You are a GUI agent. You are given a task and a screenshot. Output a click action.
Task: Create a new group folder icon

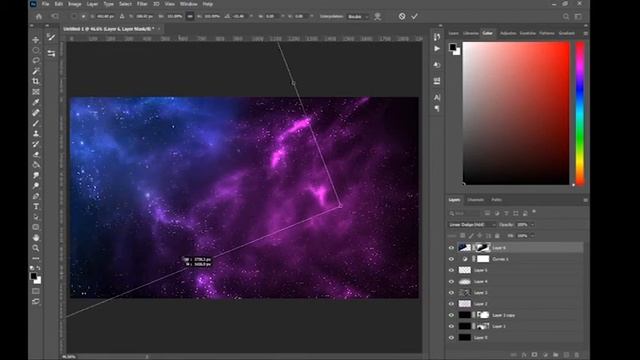(556, 355)
